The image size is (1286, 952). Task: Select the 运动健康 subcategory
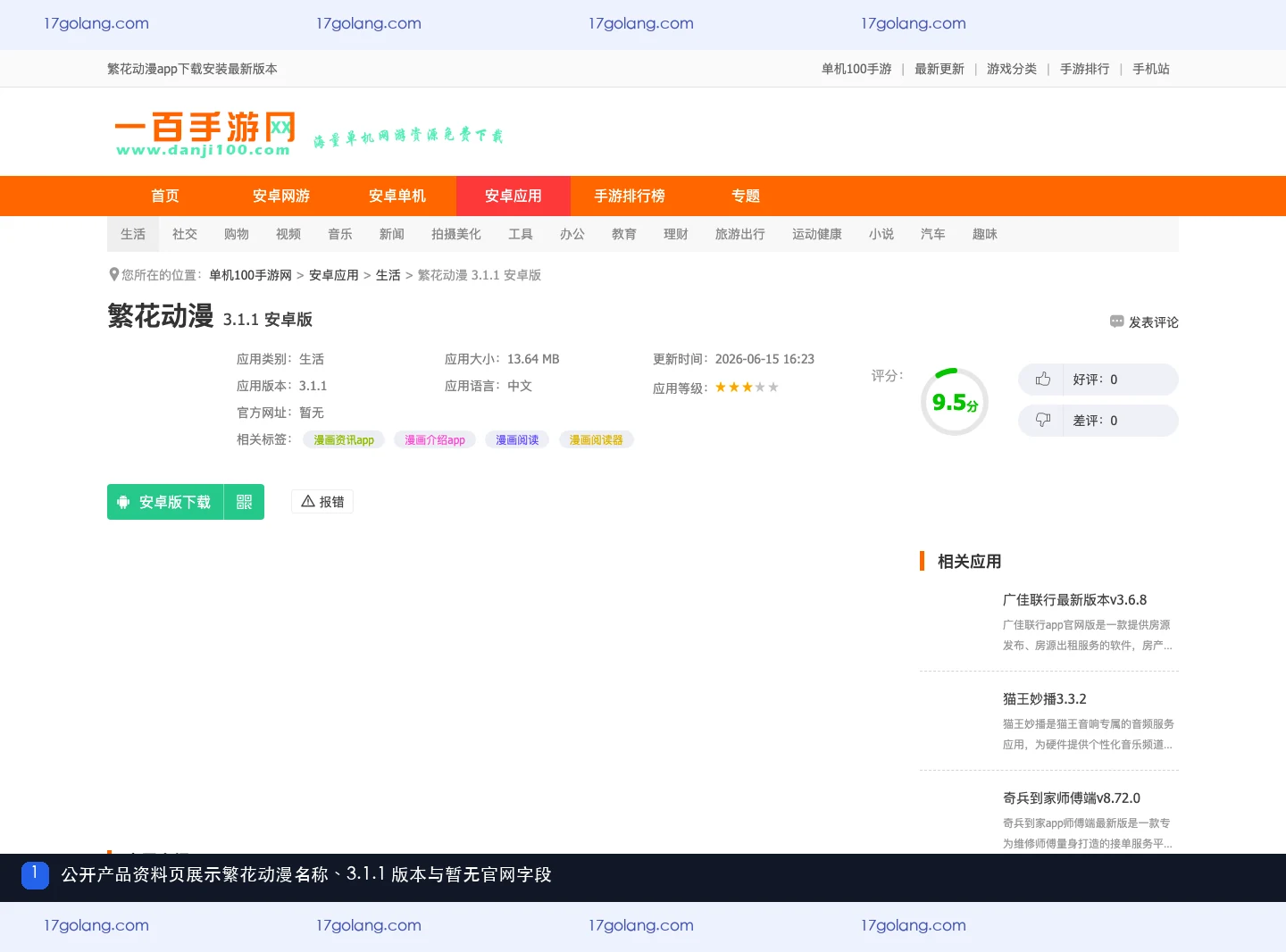click(817, 234)
